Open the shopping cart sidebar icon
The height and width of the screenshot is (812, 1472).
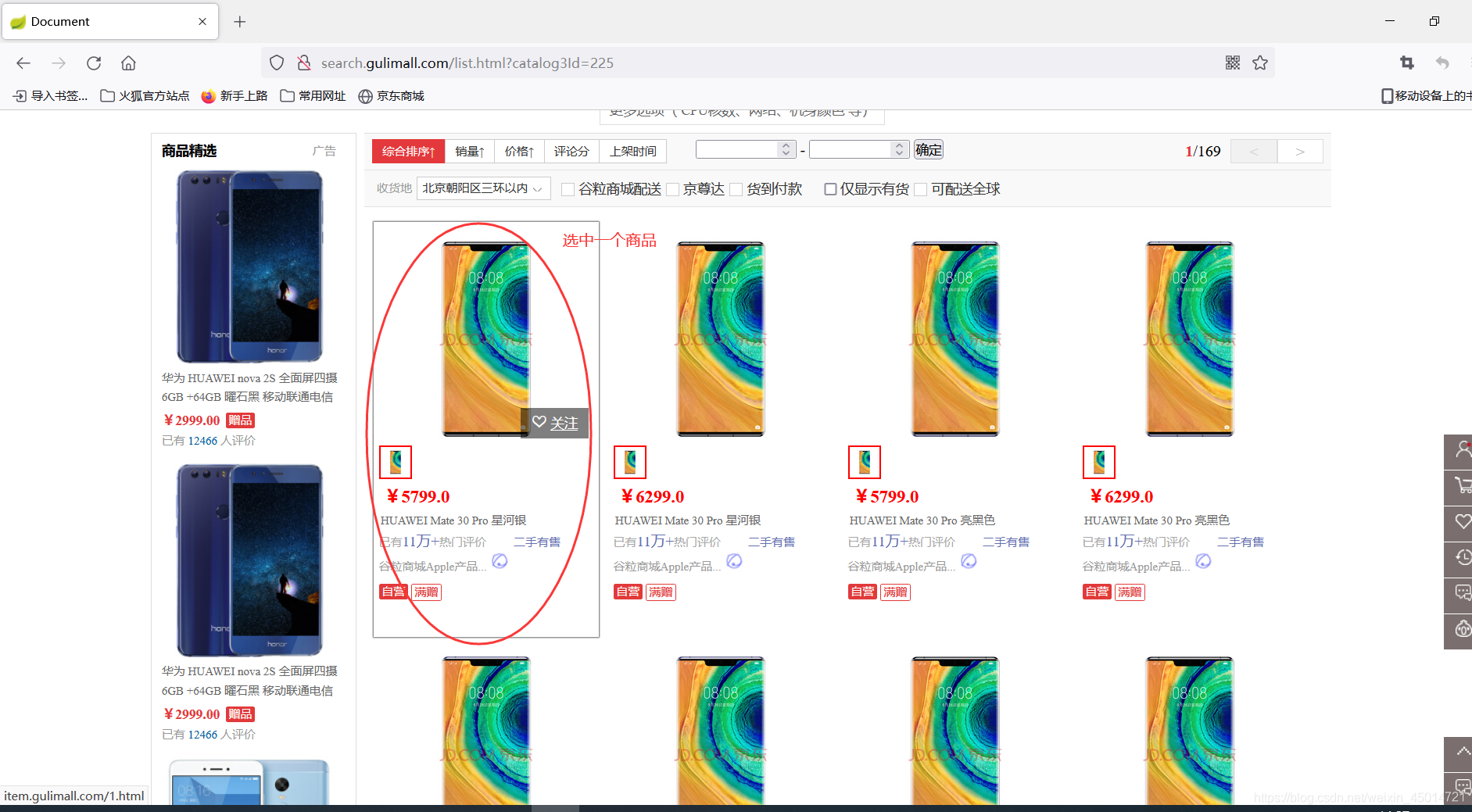click(x=1459, y=488)
